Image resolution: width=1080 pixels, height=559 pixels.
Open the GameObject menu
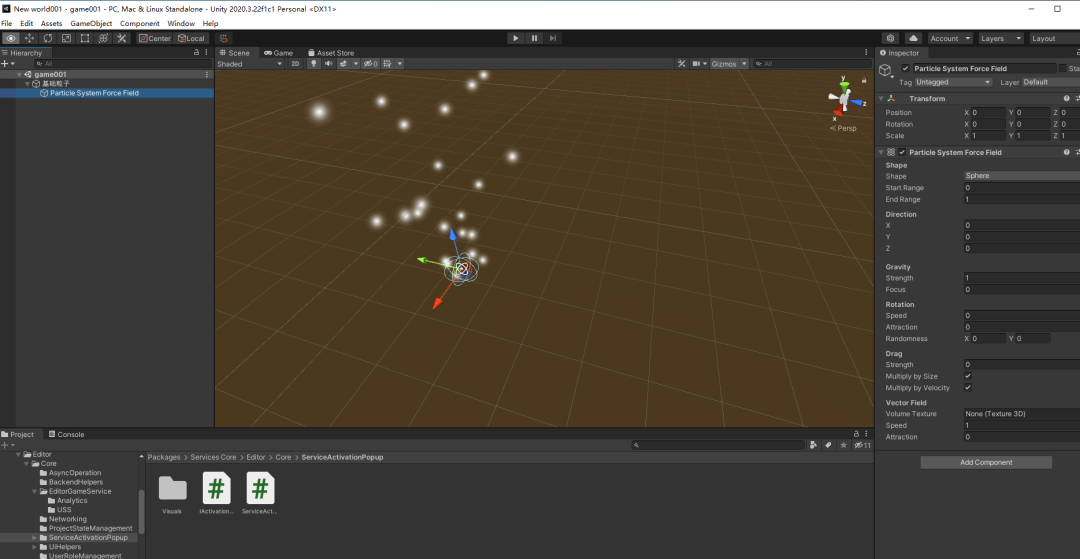(91, 23)
